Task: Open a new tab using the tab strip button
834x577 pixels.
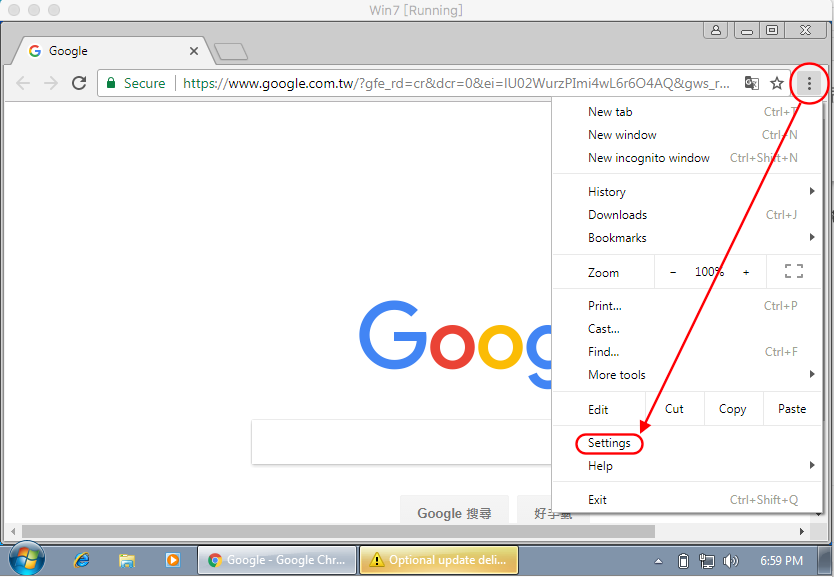Action: point(231,52)
